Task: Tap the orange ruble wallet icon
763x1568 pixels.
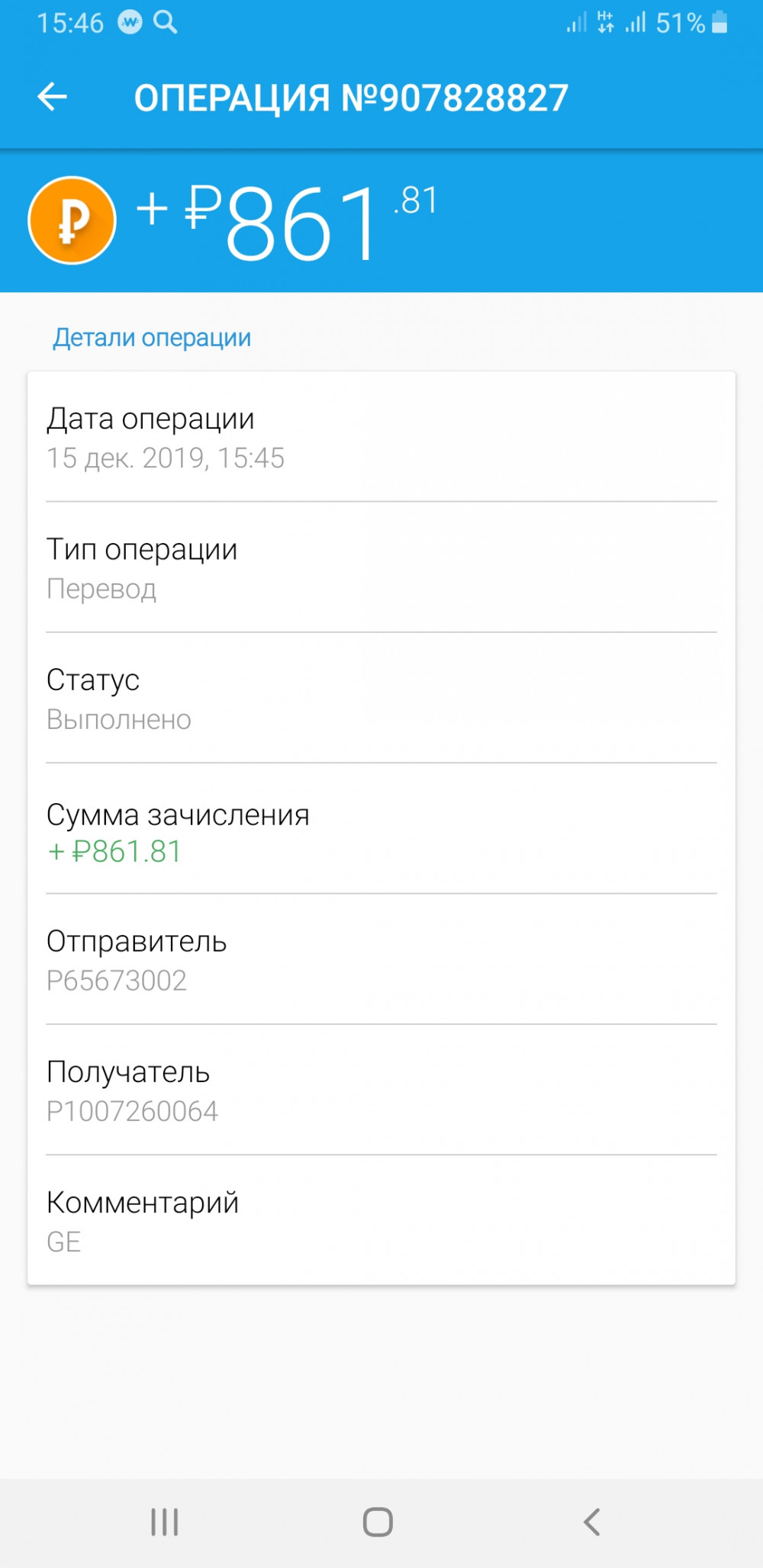Action: (x=72, y=220)
